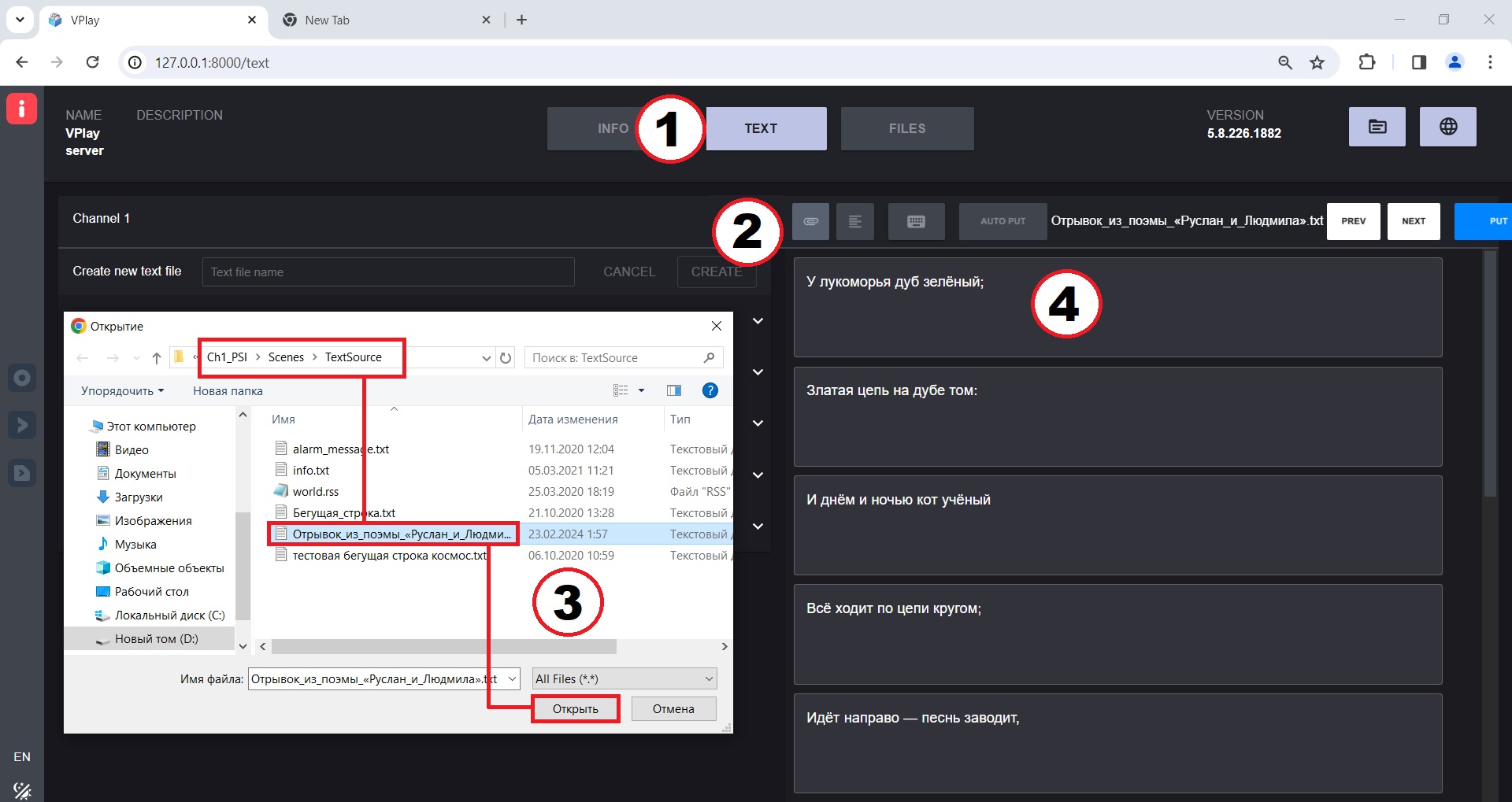Refresh the folder view in file dialog
The image size is (1512, 802).
coord(506,358)
